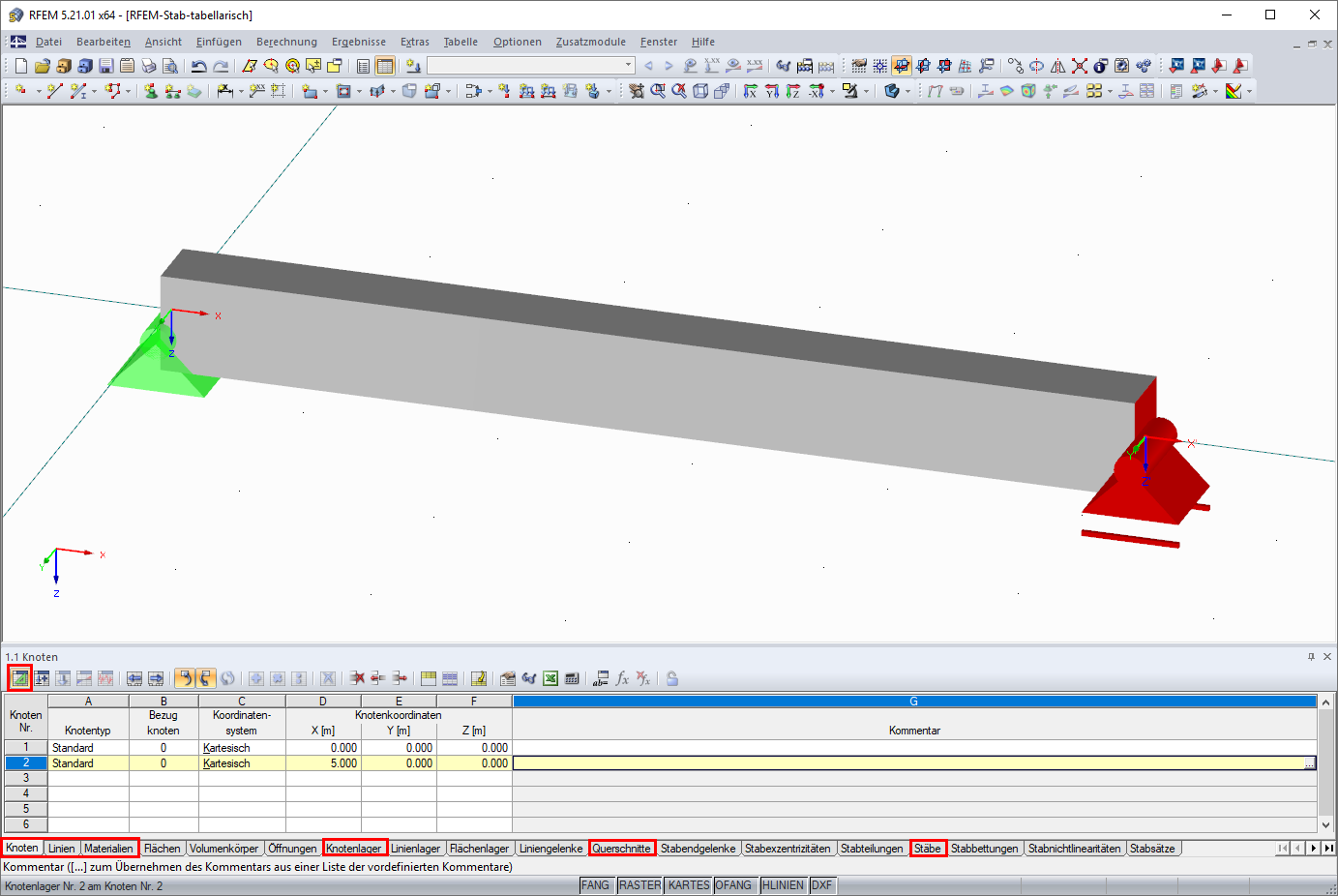Click the ellipsis button in comment cell
Screen dimensions: 1338x896
[1309, 763]
